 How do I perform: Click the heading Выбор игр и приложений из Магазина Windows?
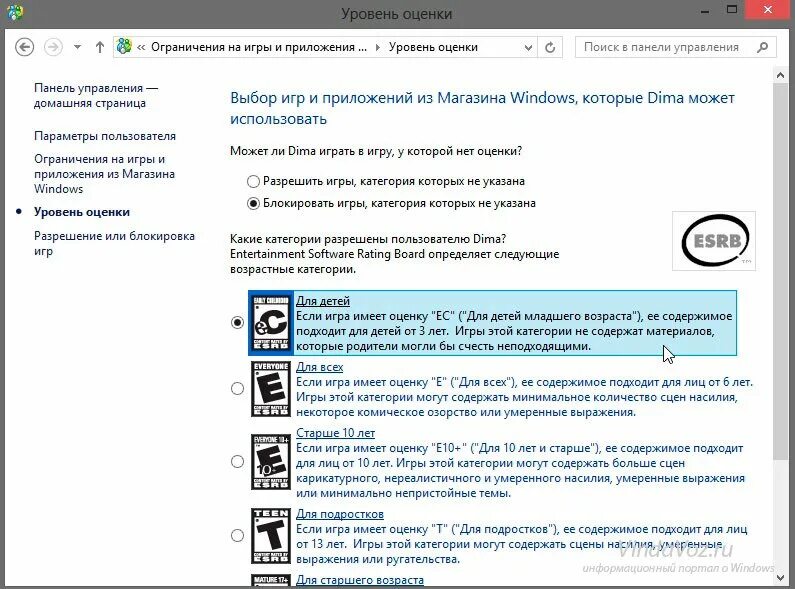(x=482, y=108)
